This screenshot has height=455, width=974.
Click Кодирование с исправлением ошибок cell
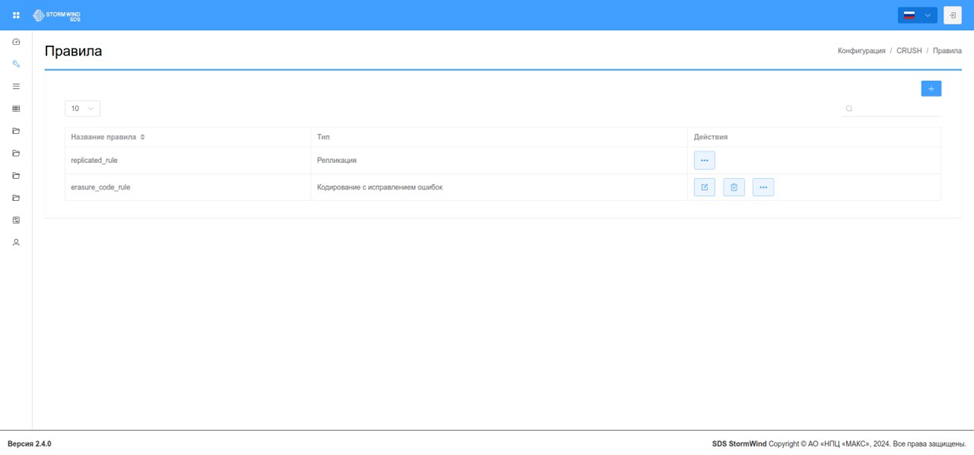(x=499, y=187)
